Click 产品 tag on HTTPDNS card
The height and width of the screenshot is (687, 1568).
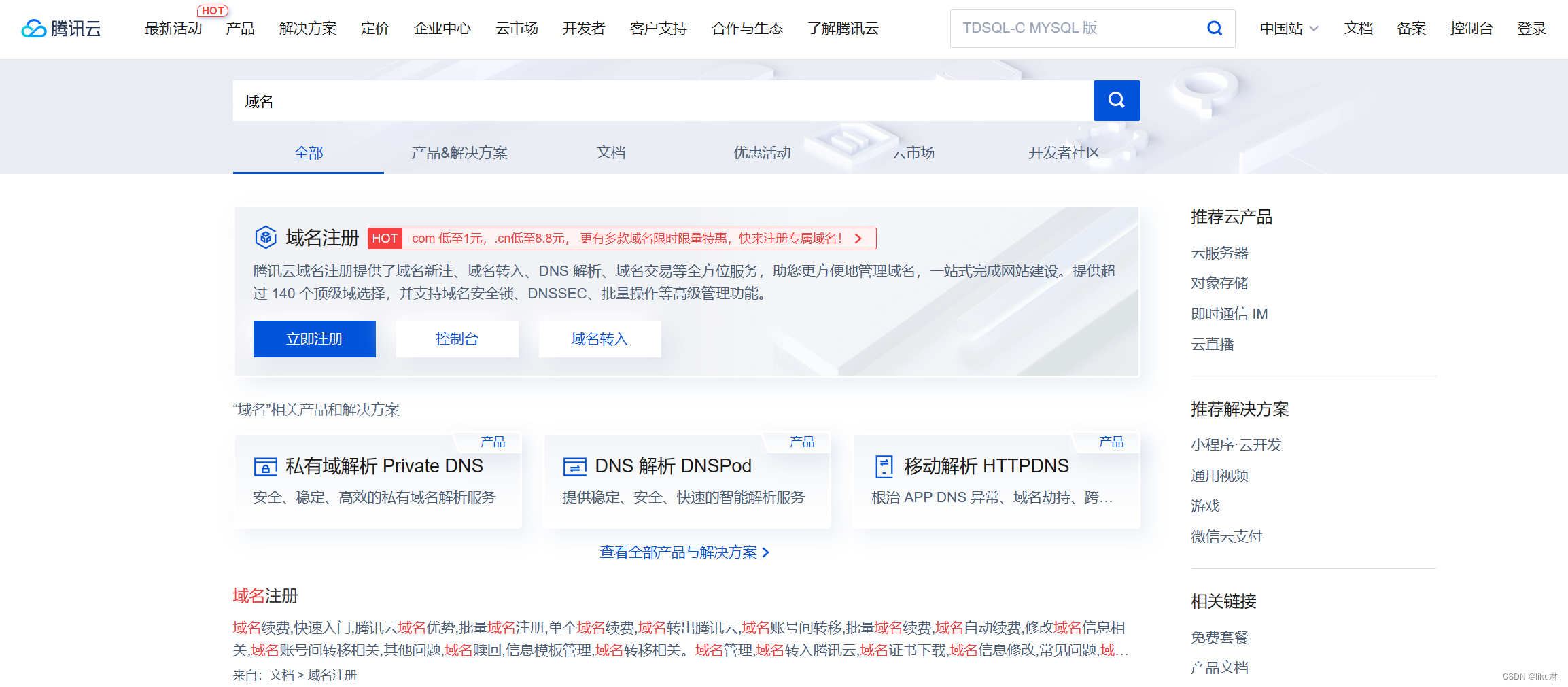pyautogui.click(x=1111, y=442)
